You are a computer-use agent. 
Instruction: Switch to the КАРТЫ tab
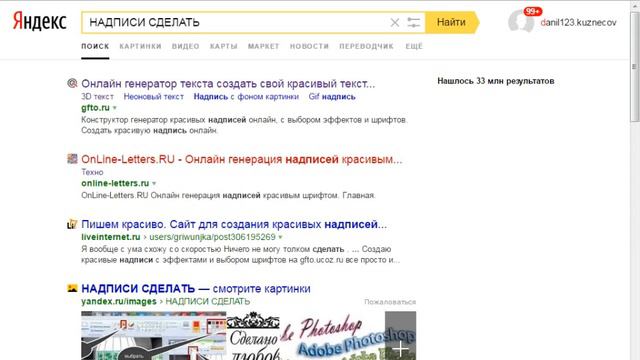click(x=224, y=46)
